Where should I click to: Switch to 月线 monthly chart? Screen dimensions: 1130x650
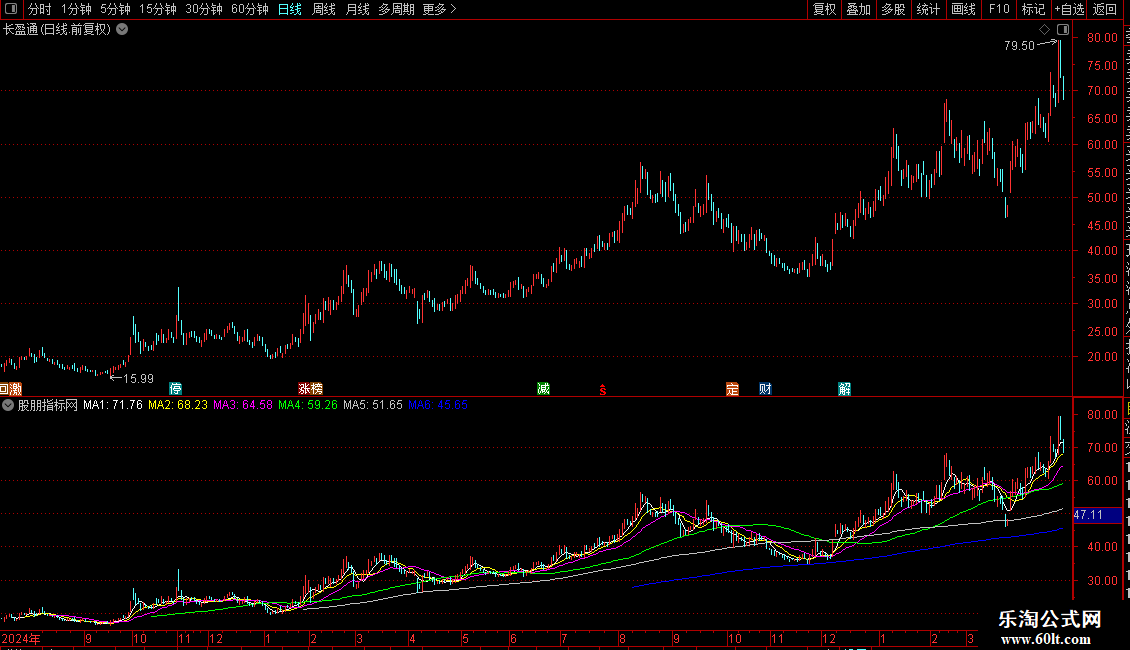coord(357,9)
